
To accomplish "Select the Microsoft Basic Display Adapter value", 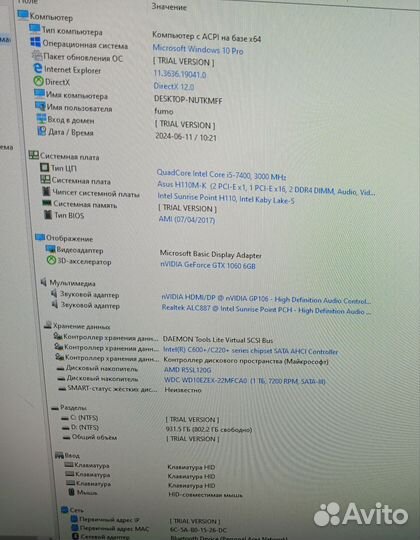I will tap(211, 255).
